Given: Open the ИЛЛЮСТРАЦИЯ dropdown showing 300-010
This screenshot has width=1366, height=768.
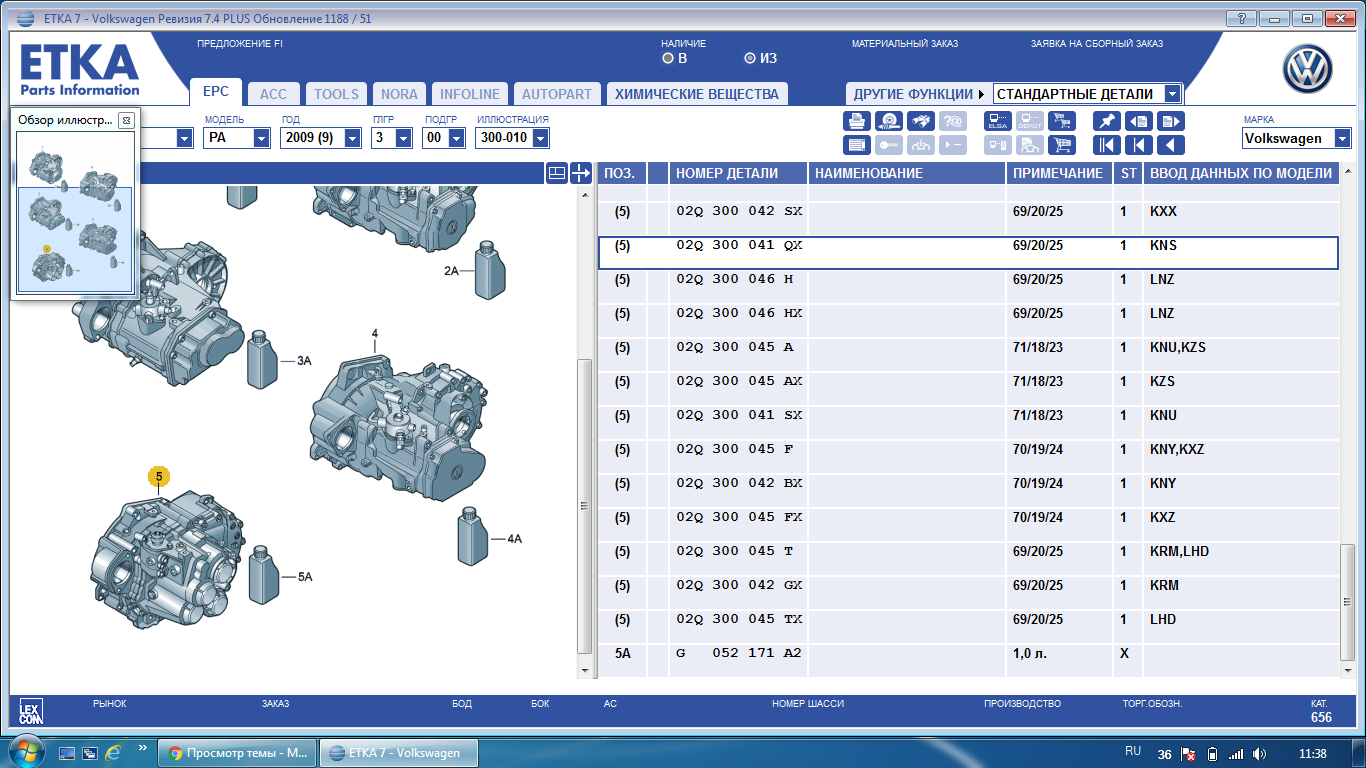Looking at the screenshot, I should point(512,138).
